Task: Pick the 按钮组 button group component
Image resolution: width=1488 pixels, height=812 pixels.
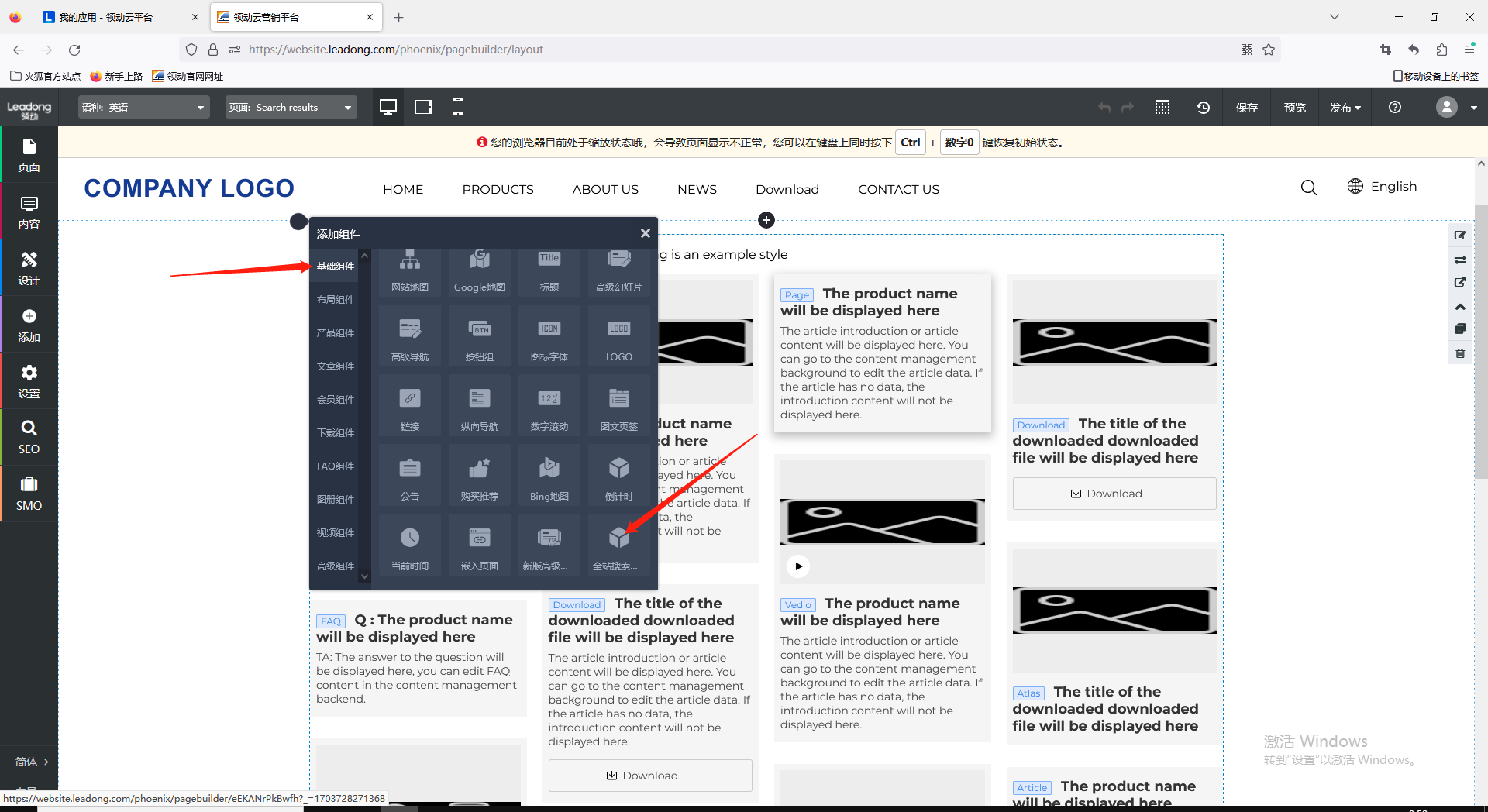Action: (x=479, y=337)
